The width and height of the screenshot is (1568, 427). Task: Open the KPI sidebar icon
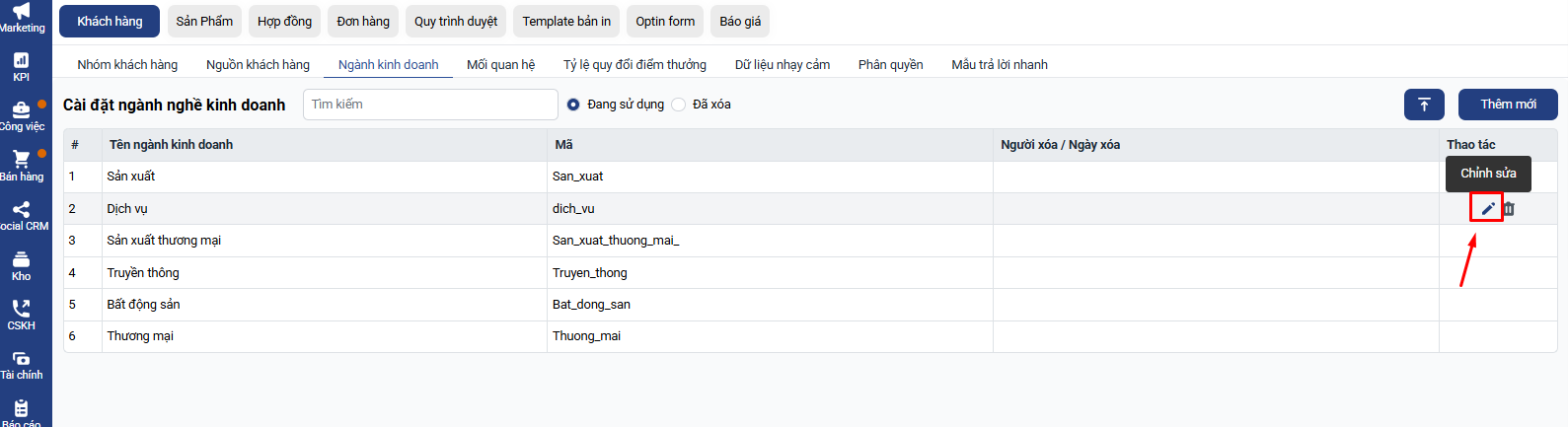click(x=21, y=66)
